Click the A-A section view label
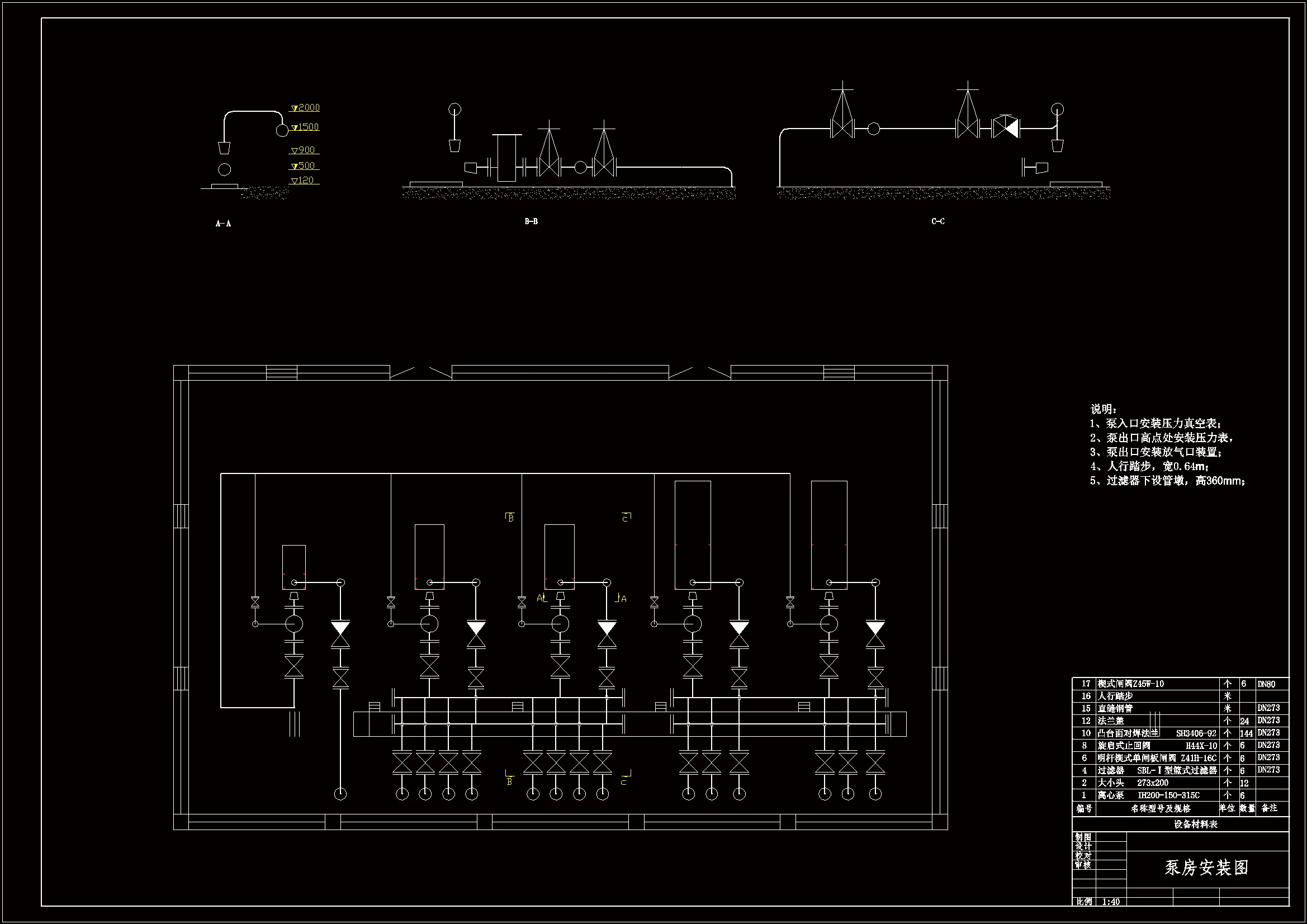Image resolution: width=1307 pixels, height=924 pixels. click(x=223, y=224)
